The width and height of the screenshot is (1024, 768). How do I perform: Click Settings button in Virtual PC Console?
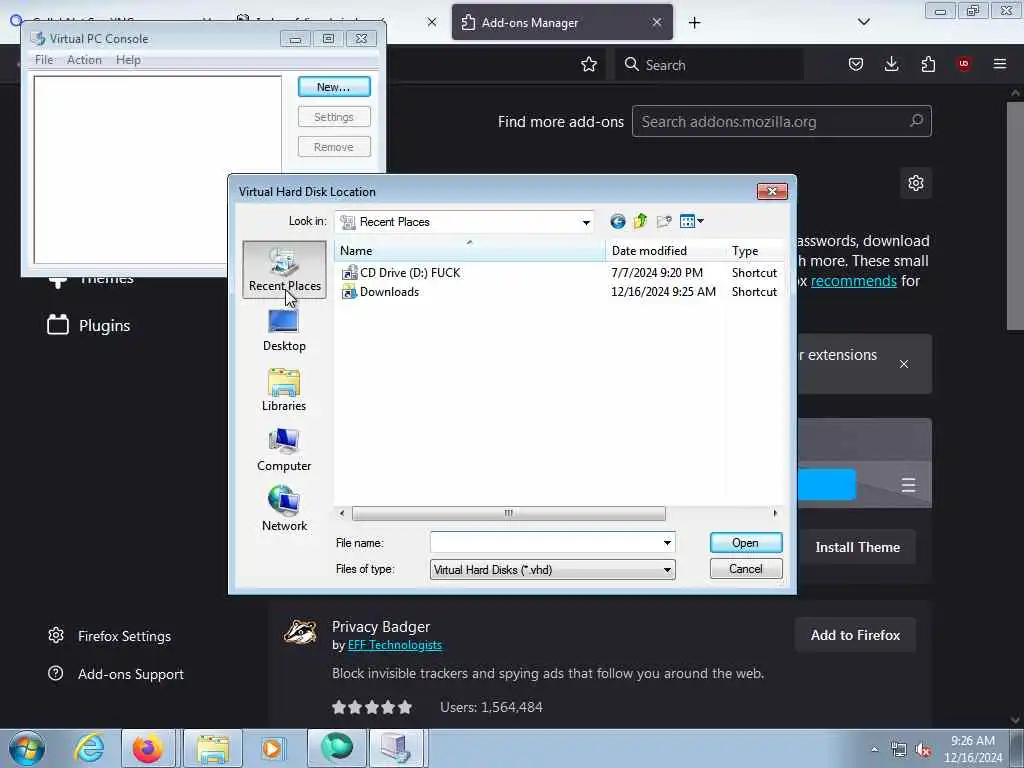tap(334, 117)
